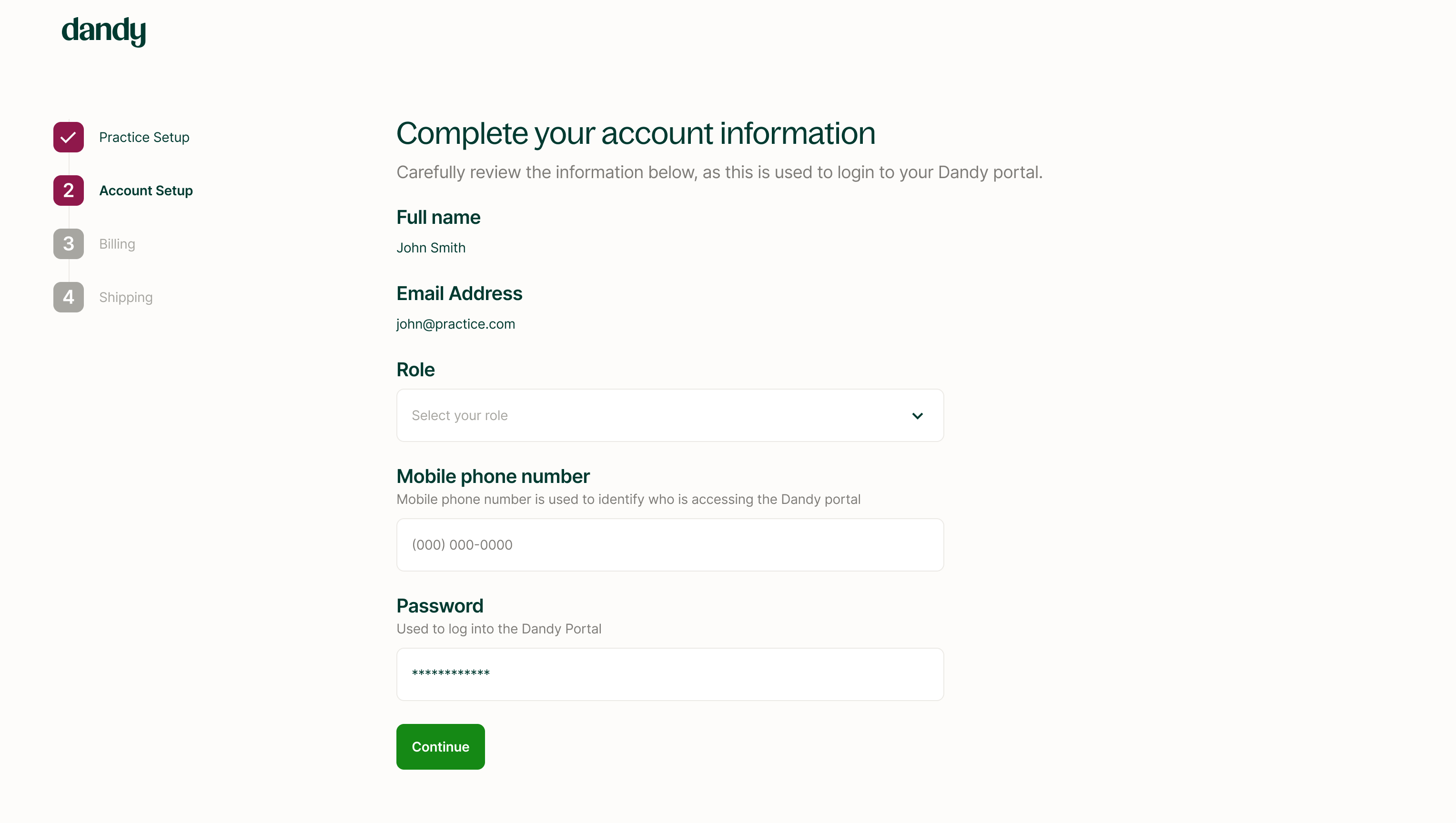Click the Password section label

click(x=439, y=606)
